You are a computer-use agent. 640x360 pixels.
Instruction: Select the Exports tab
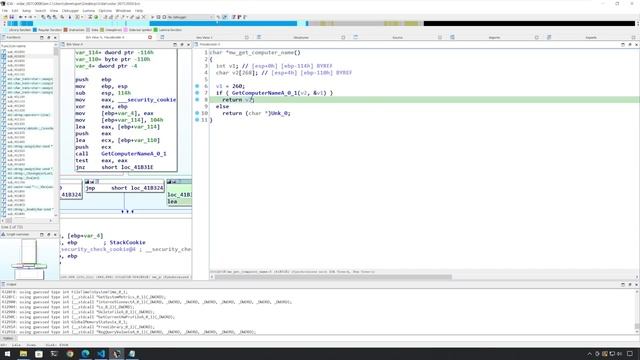click(591, 37)
